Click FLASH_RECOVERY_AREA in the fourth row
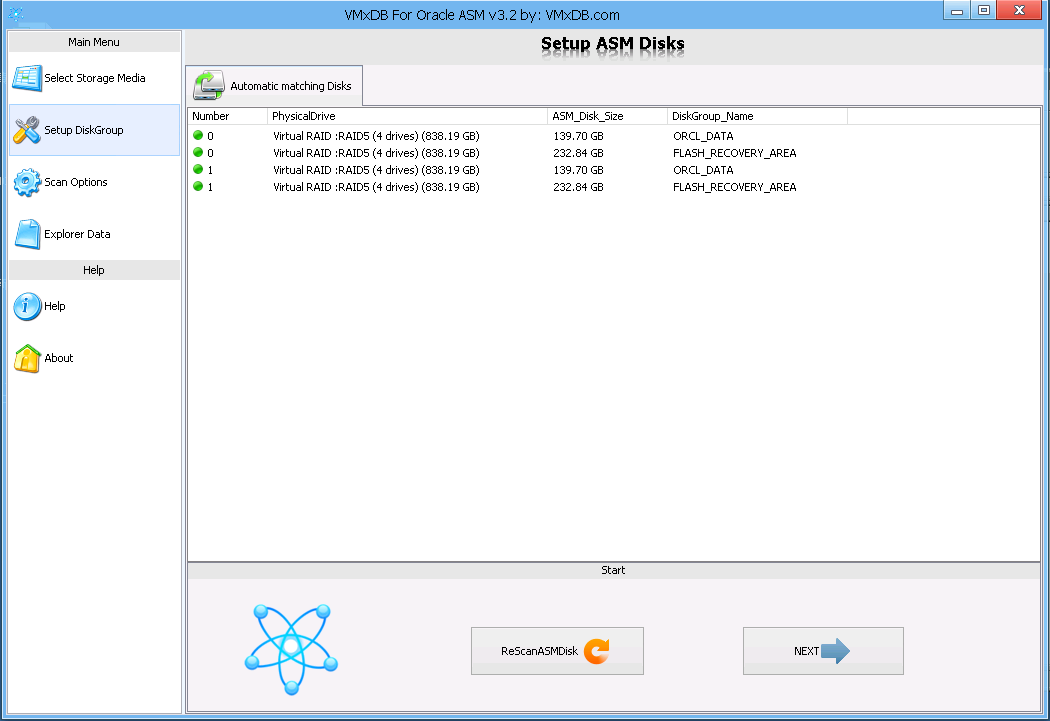 point(735,187)
